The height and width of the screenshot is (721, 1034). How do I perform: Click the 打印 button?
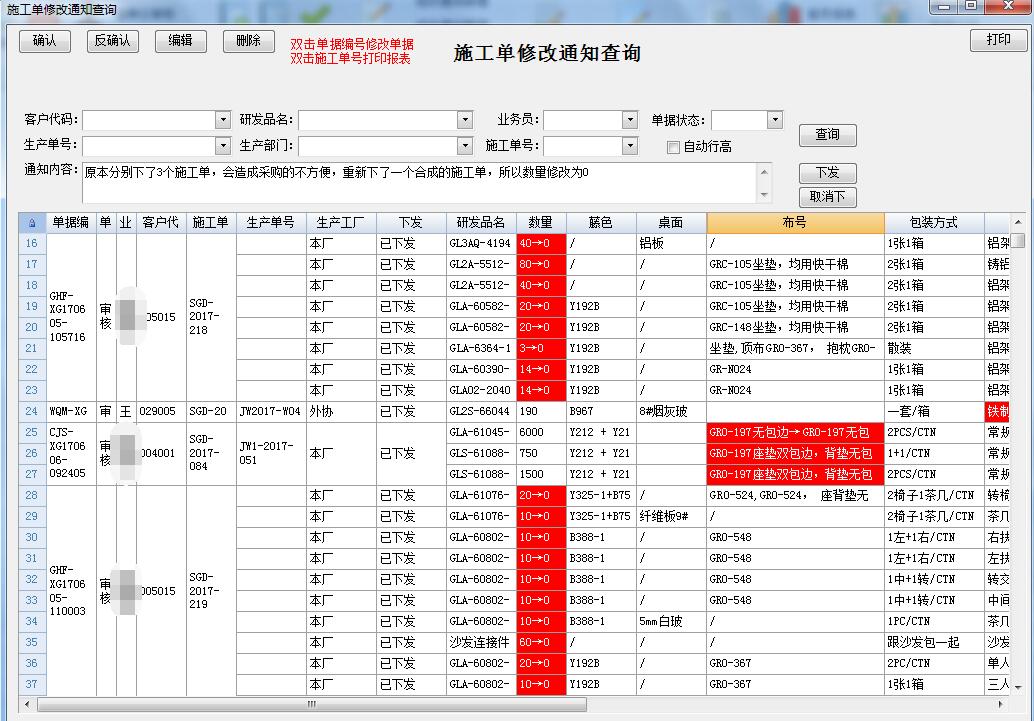[998, 40]
